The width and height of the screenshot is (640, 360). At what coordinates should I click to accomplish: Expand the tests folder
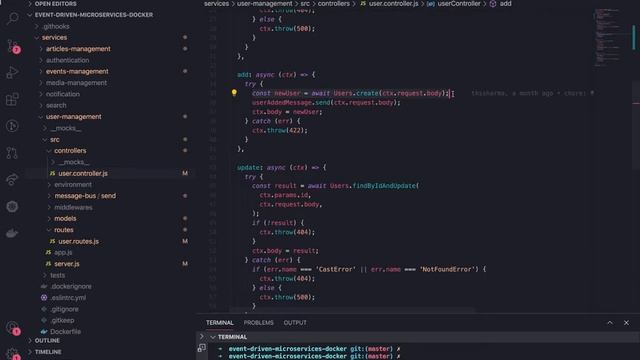[x=58, y=275]
